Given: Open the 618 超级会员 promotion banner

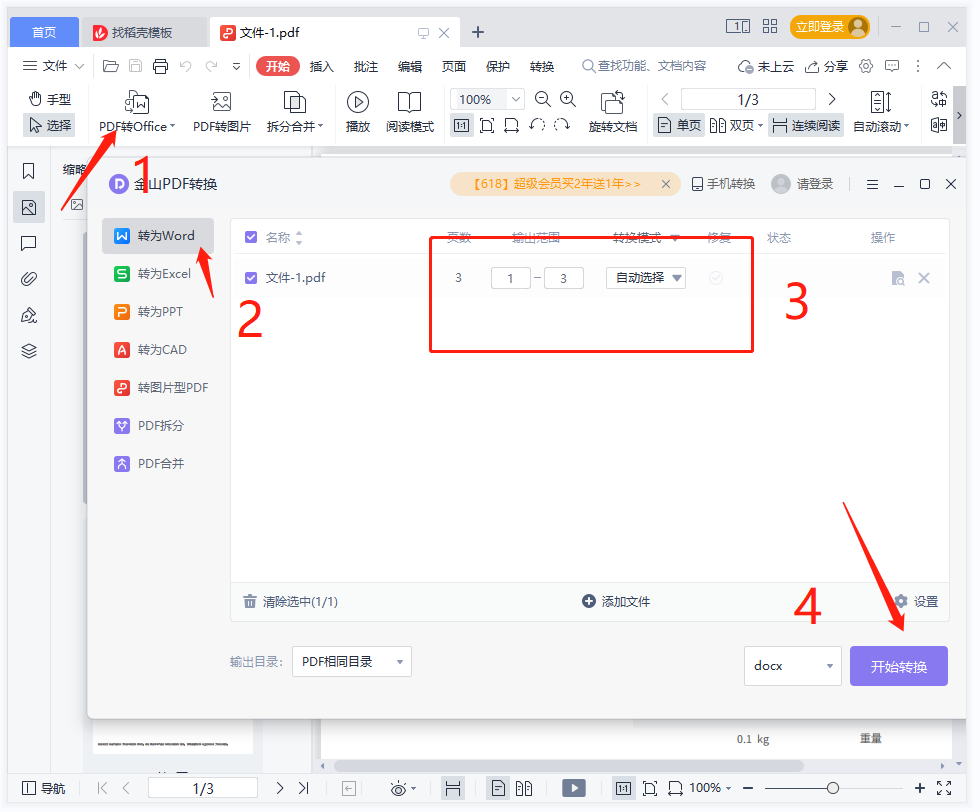Looking at the screenshot, I should coord(556,184).
